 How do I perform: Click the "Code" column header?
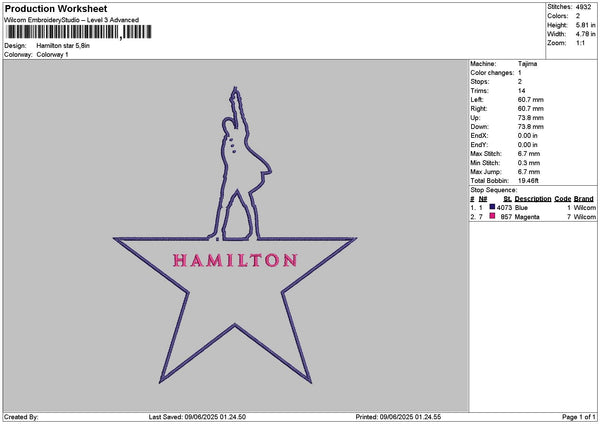(x=562, y=199)
